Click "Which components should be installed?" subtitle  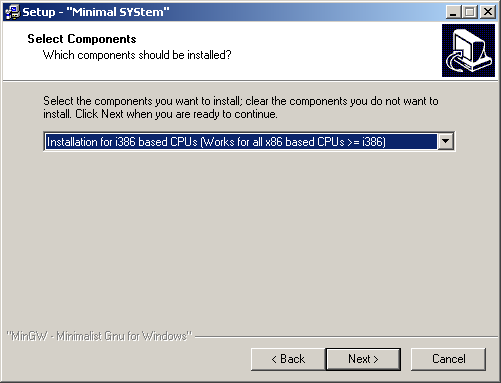pos(137,55)
